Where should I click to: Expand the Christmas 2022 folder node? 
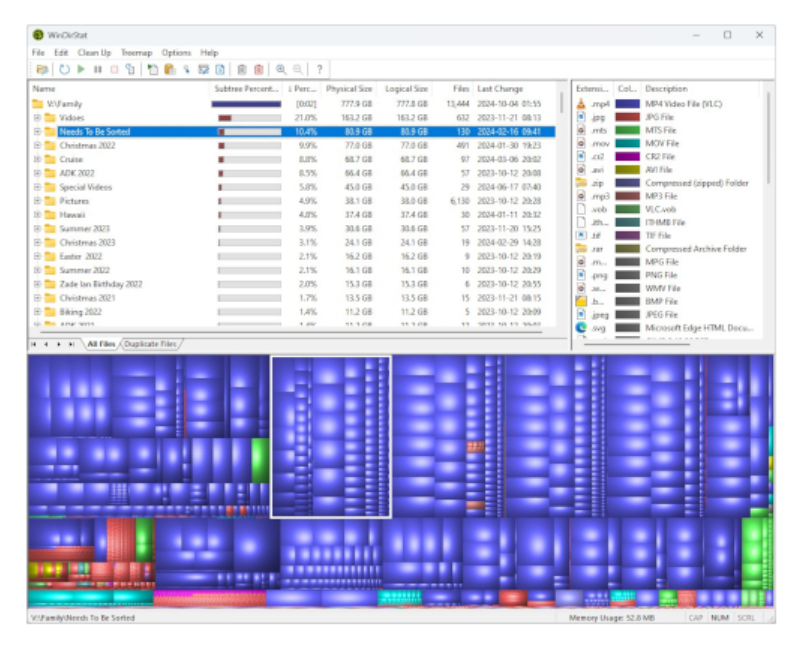click(37, 145)
